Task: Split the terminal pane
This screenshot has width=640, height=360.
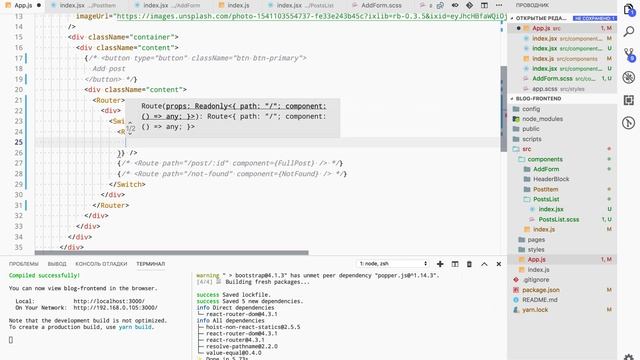Action: 455,264
